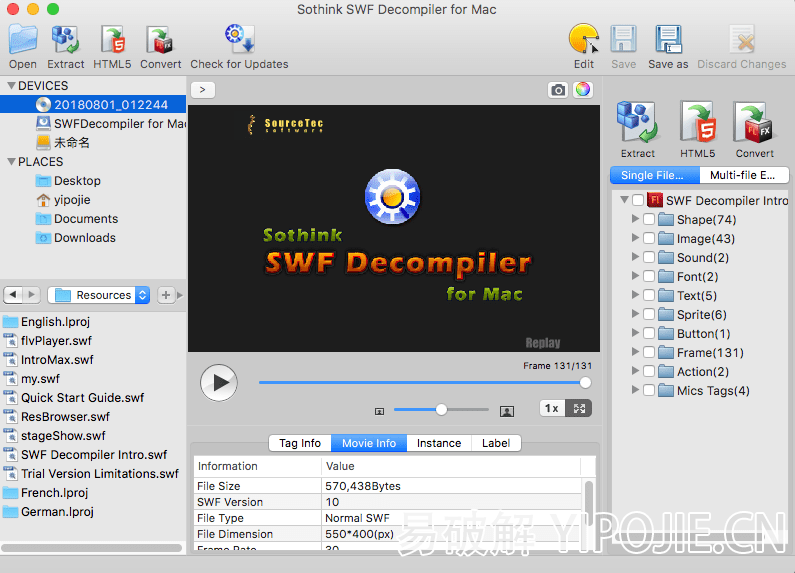This screenshot has height=573, width=795.
Task: Open the color wheel background picker
Action: pos(583,90)
